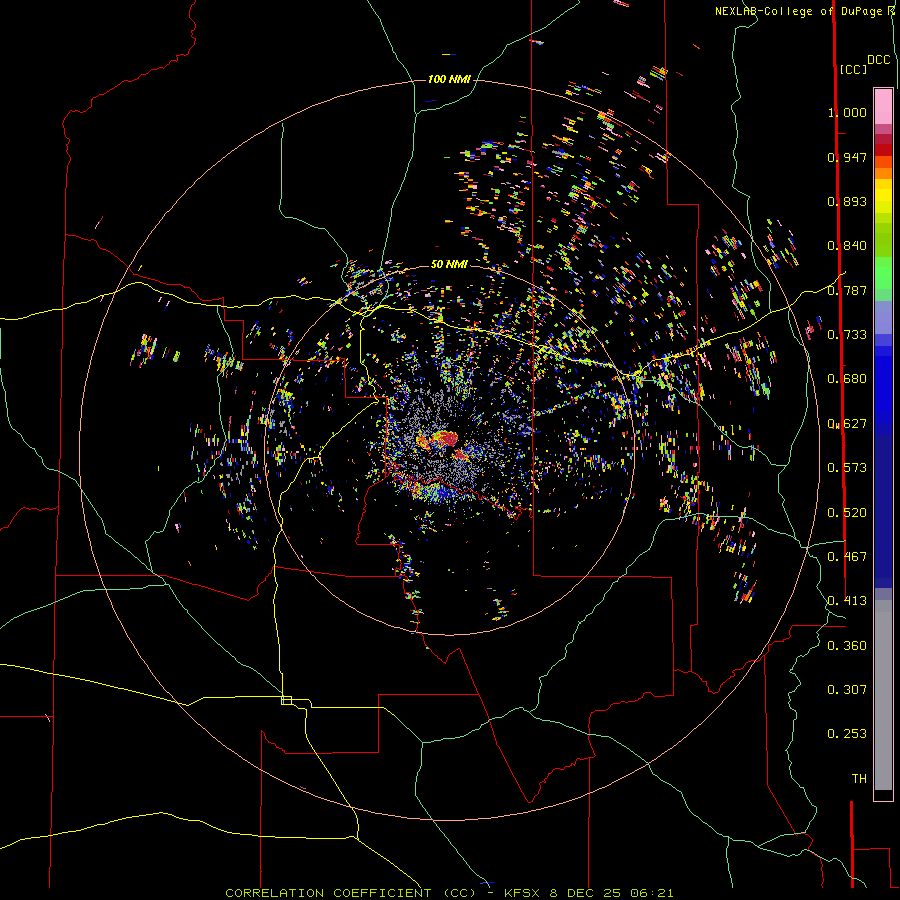Click the 0.573 scale value label
The image size is (900, 900).
[x=847, y=468]
